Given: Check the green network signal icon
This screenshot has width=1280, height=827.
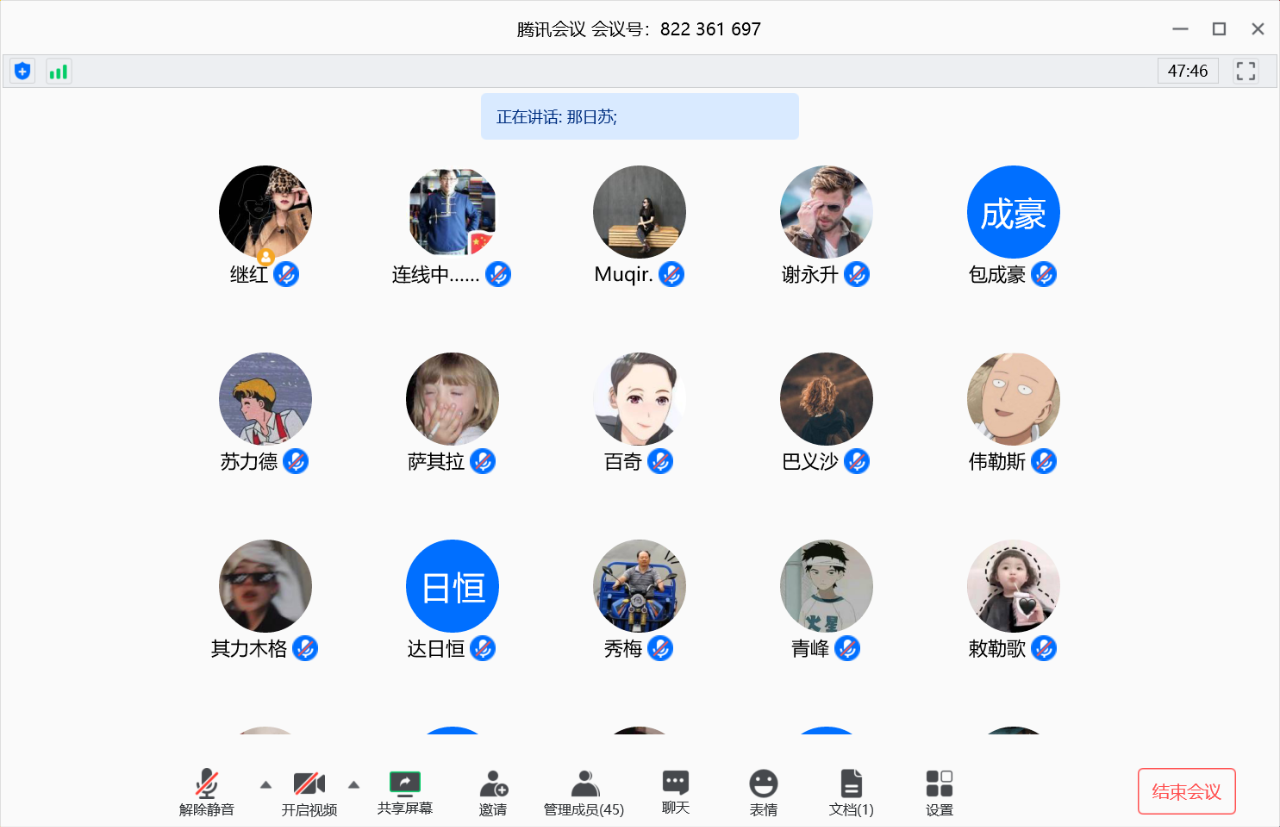Looking at the screenshot, I should click(x=59, y=71).
